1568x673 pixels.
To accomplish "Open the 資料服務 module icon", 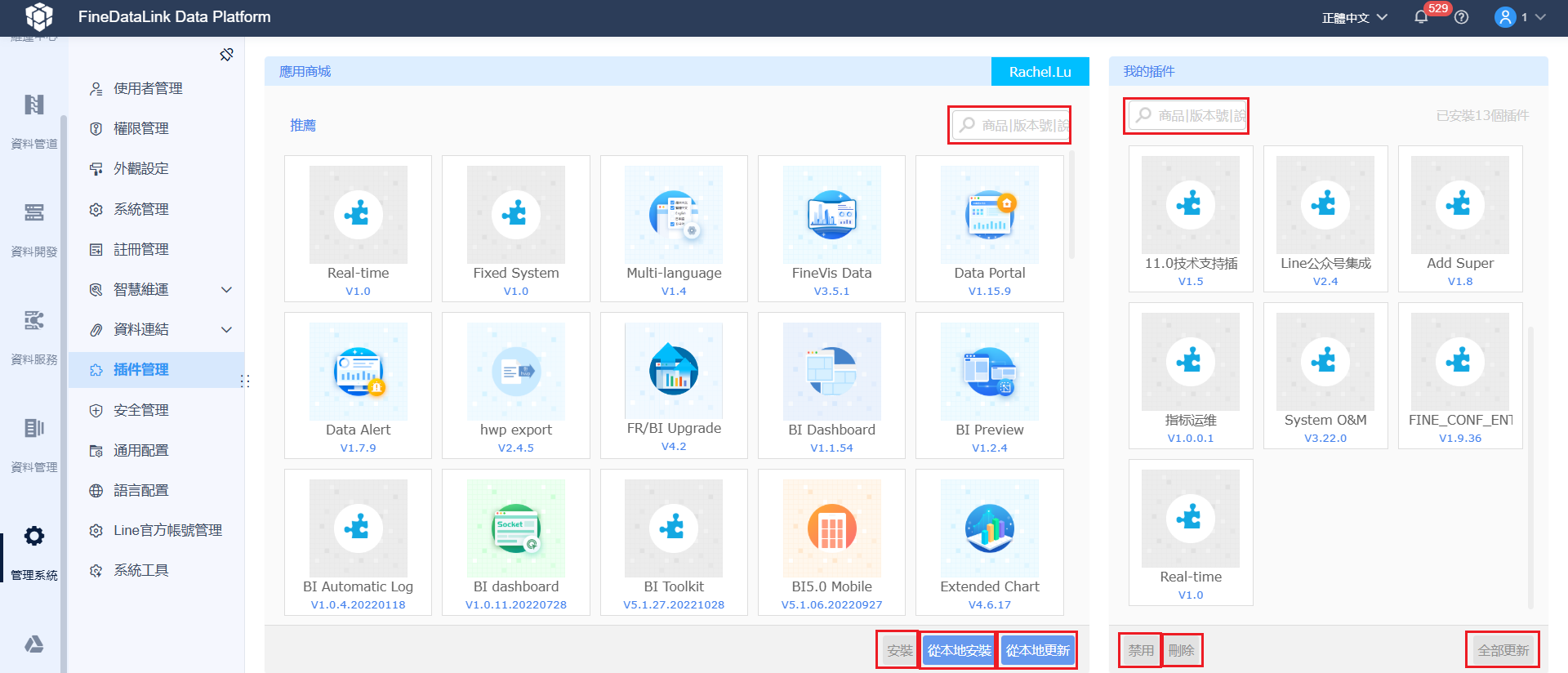I will click(x=34, y=320).
